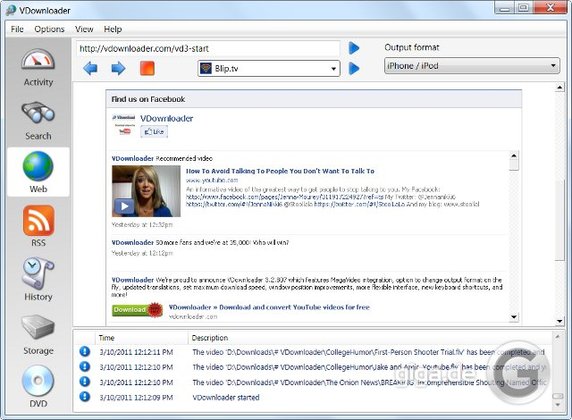Click VDownloader Facebook page logo thumbnail
The image size is (572, 420).
coord(124,125)
